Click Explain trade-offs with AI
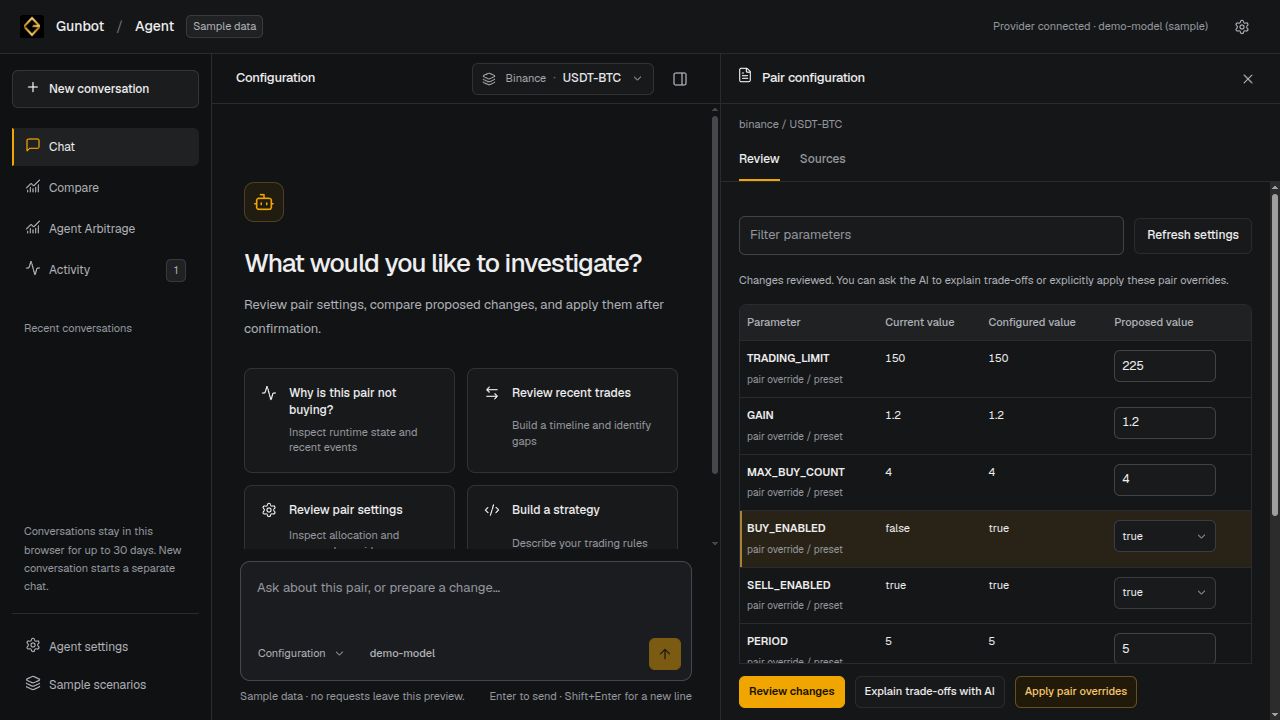This screenshot has width=1280, height=720. [929, 692]
